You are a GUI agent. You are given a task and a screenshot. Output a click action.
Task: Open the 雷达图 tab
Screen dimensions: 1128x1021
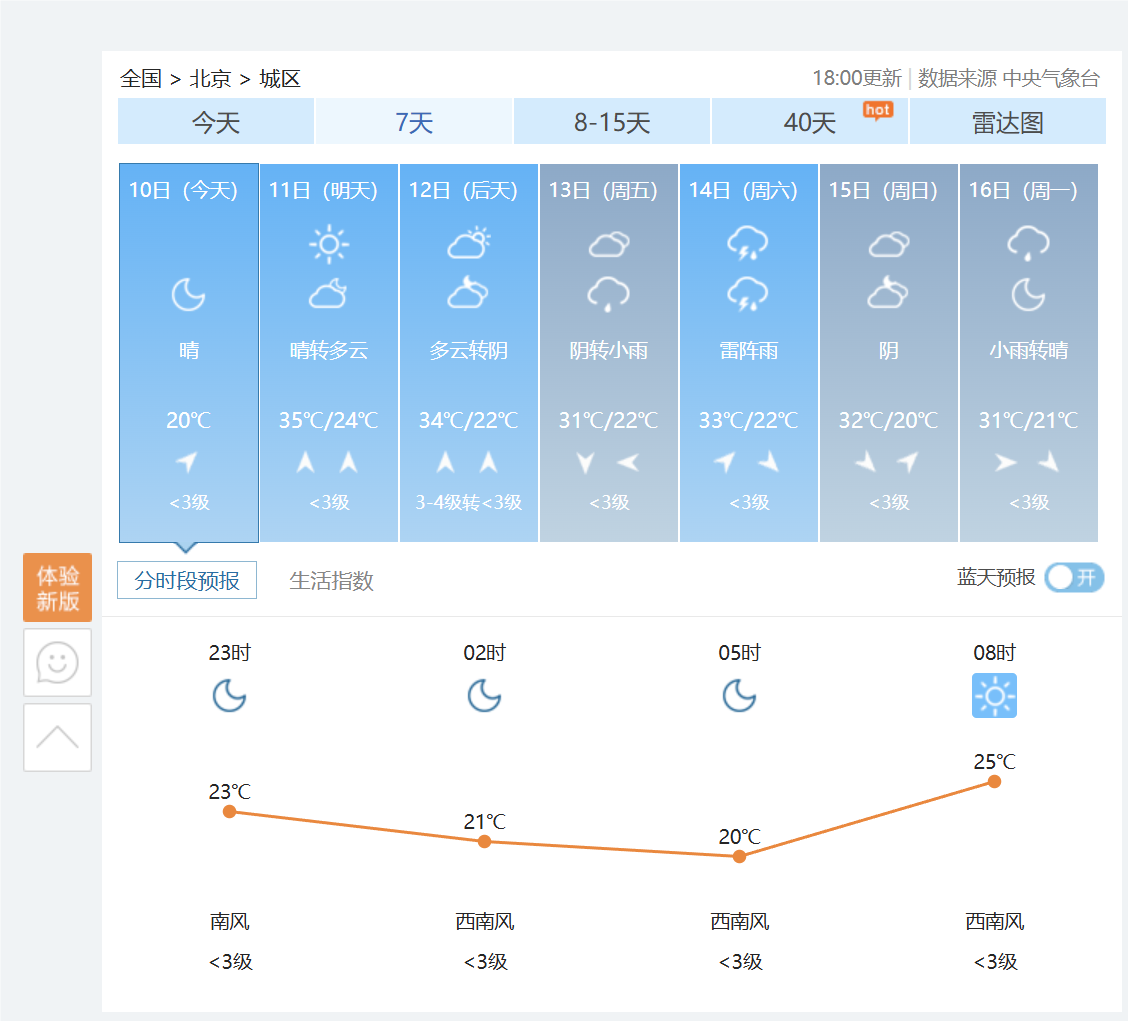tap(1008, 122)
